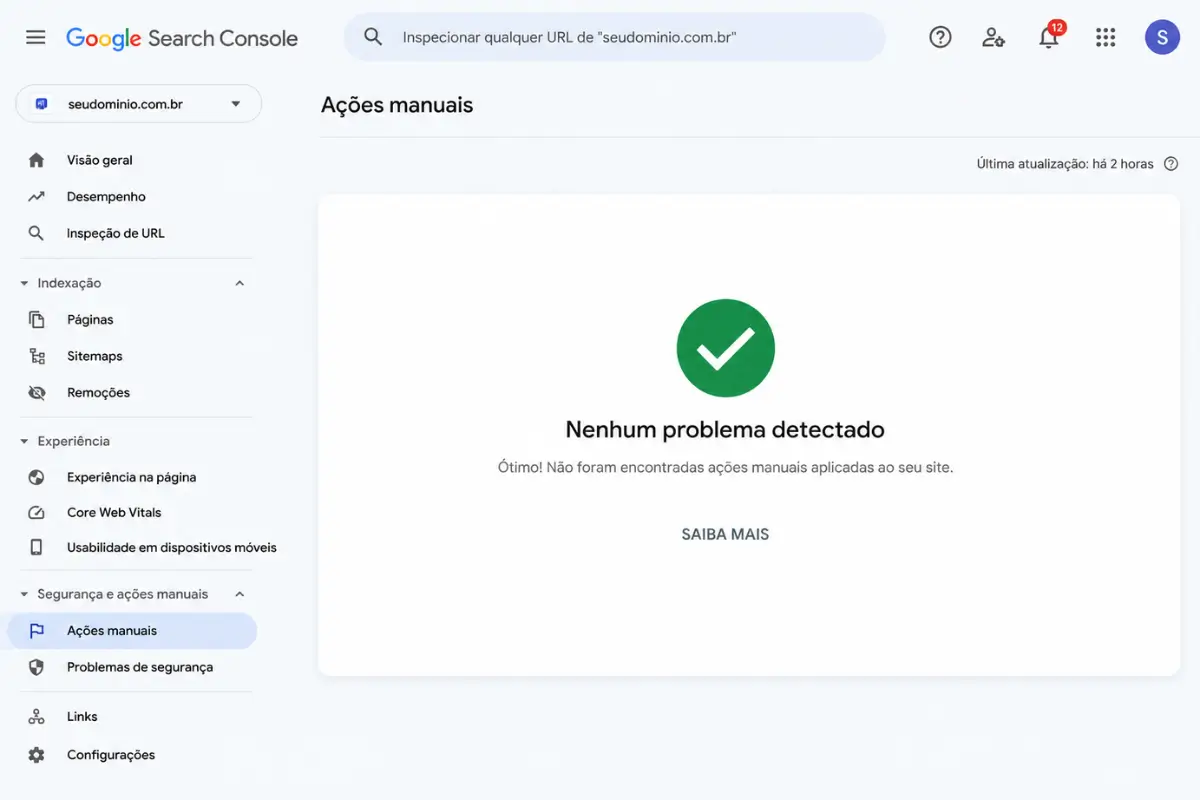1200x800 pixels.
Task: Open the Google apps grid
Action: pos(1105,38)
